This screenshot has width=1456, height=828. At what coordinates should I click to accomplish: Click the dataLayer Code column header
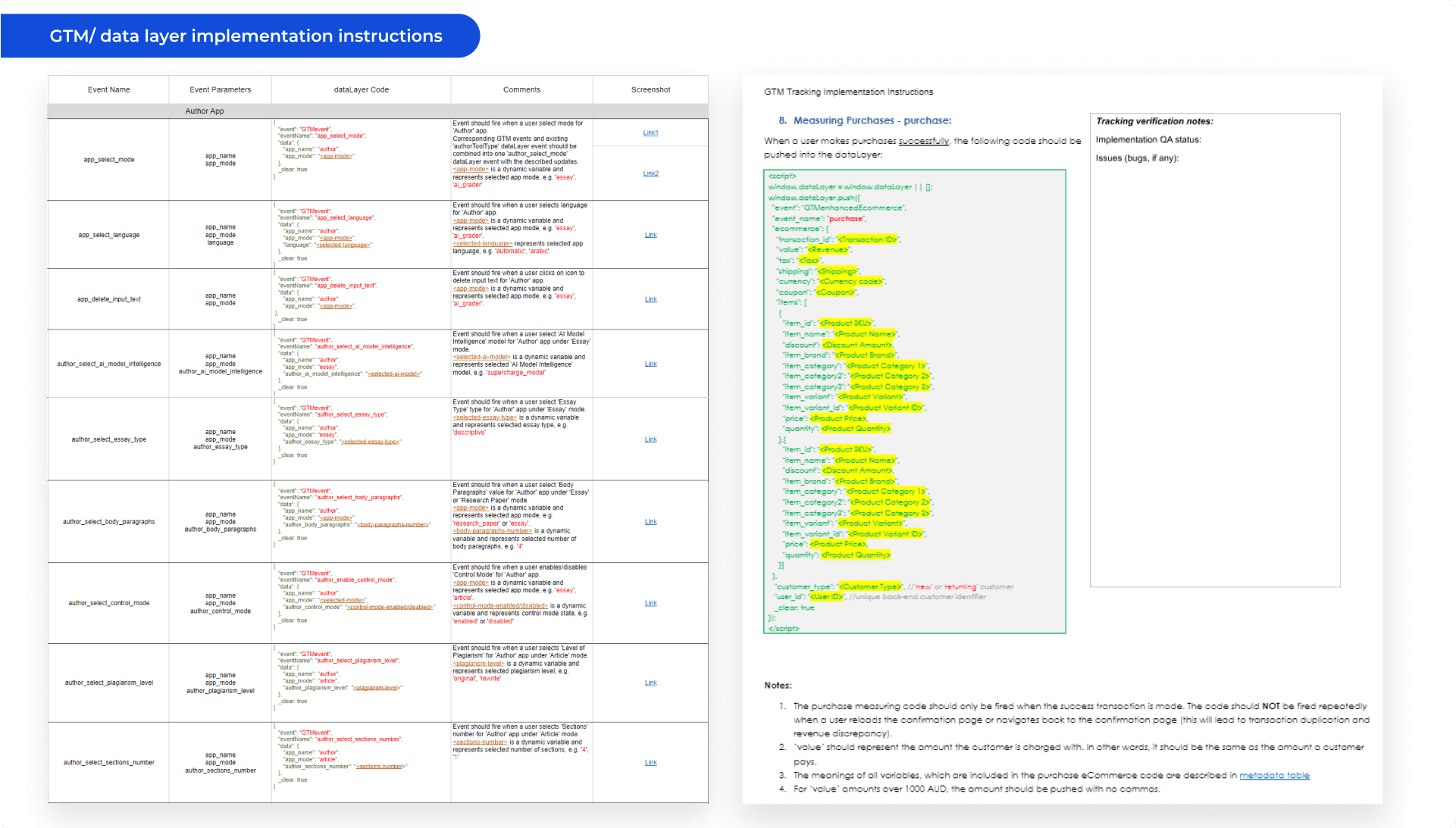click(361, 89)
